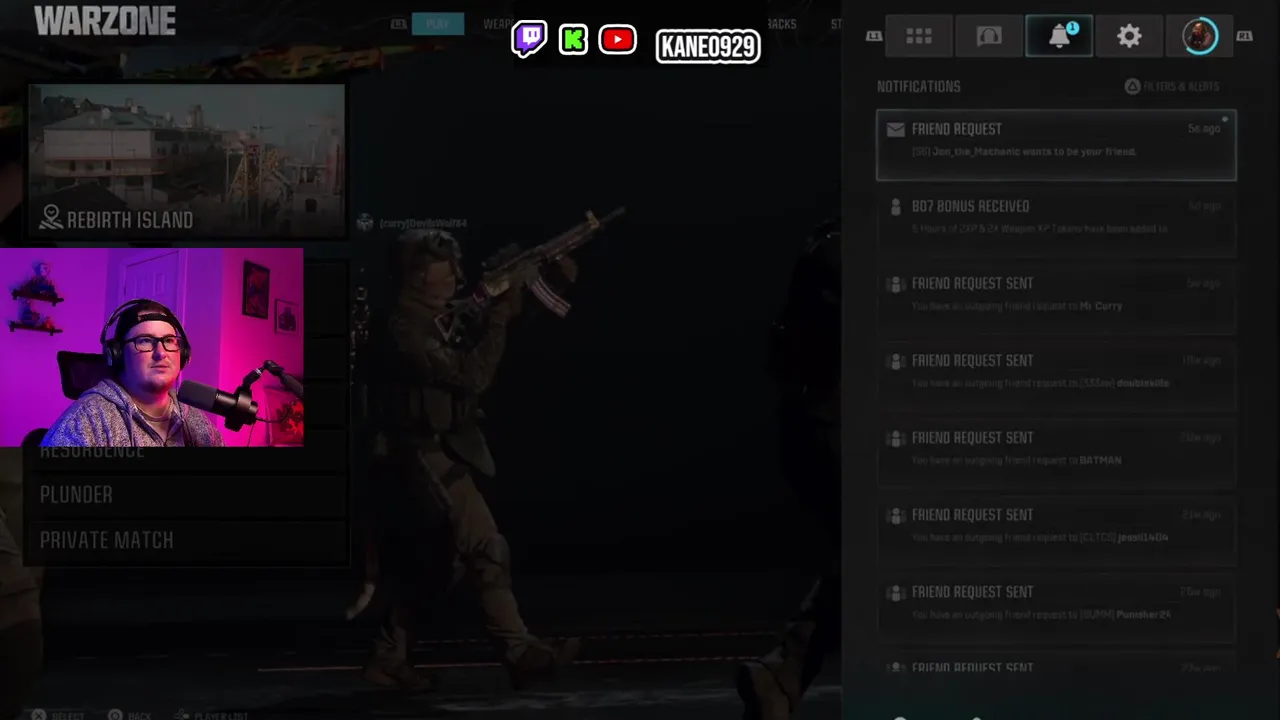This screenshot has height=720, width=1280.
Task: Open friend request from Jon_the_Mechanic
Action: 1056,145
